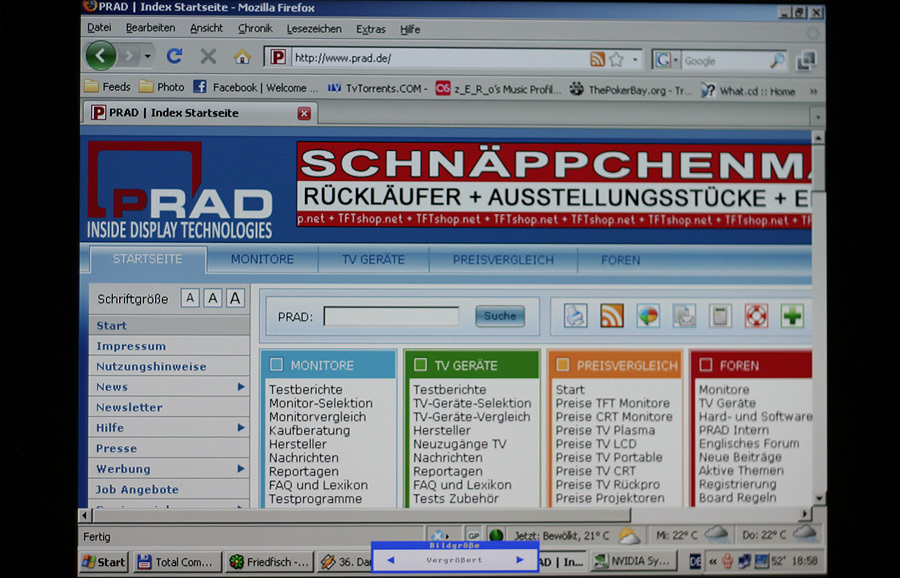The width and height of the screenshot is (900, 578).
Task: Bookmark this page with the star icon
Action: coord(616,59)
